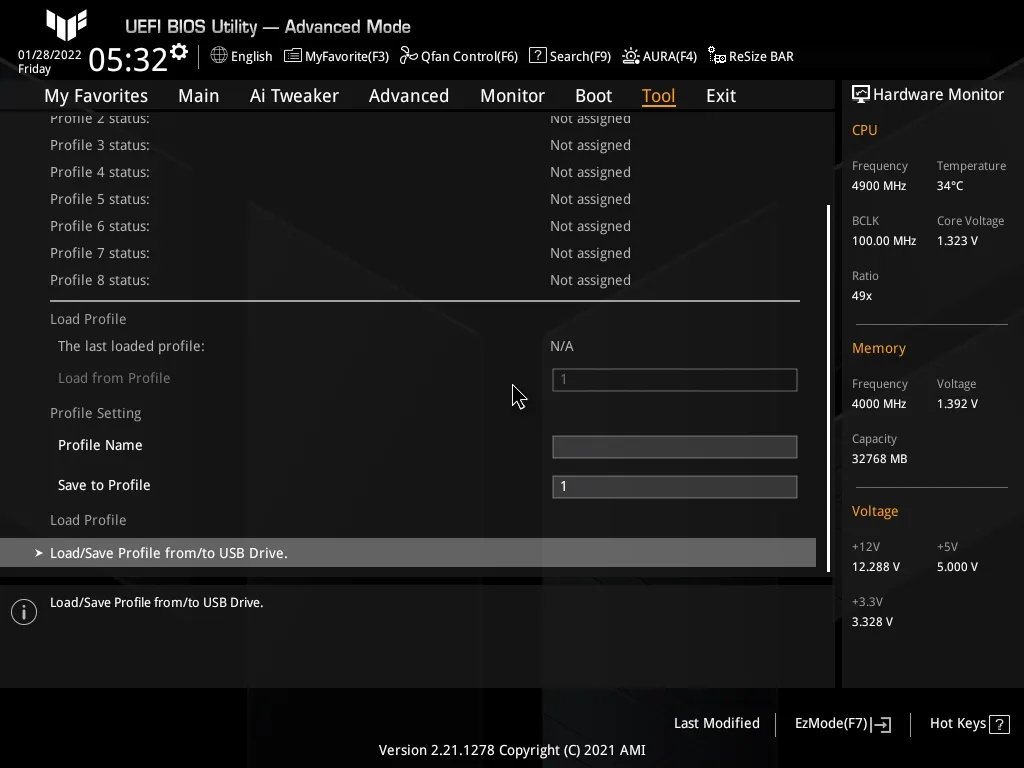Click the Capacity 32768 MB value
The image size is (1024, 768).
coord(880,458)
